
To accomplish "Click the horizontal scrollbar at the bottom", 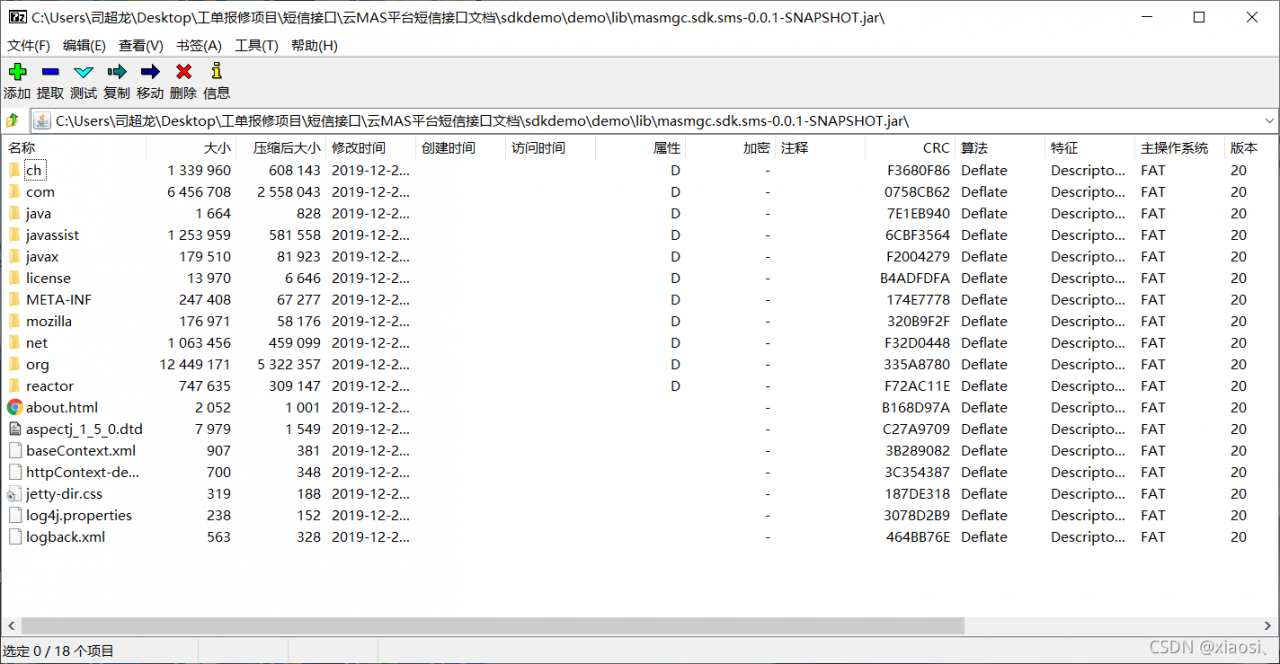I will 490,626.
